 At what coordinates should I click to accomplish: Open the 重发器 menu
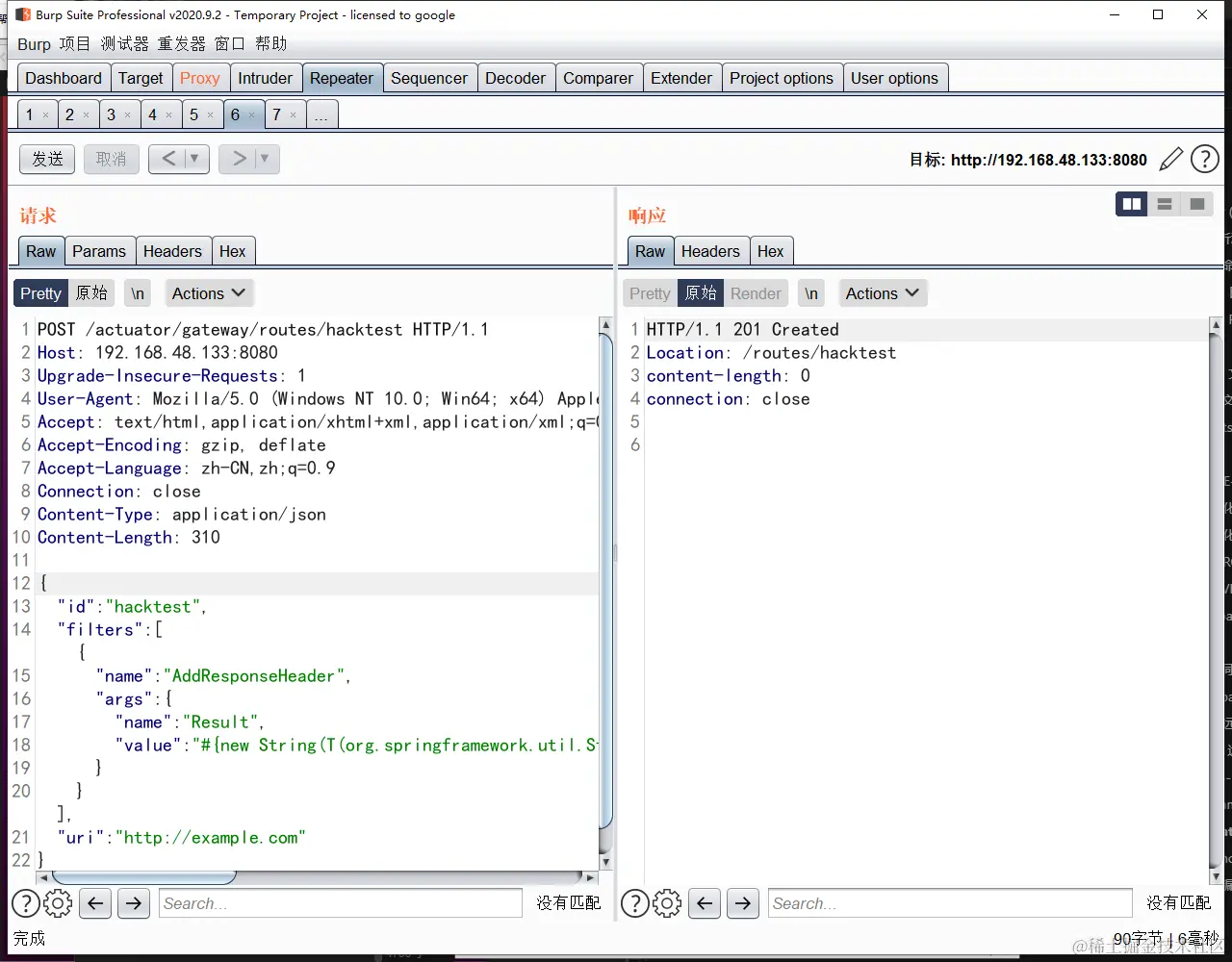pyautogui.click(x=182, y=44)
